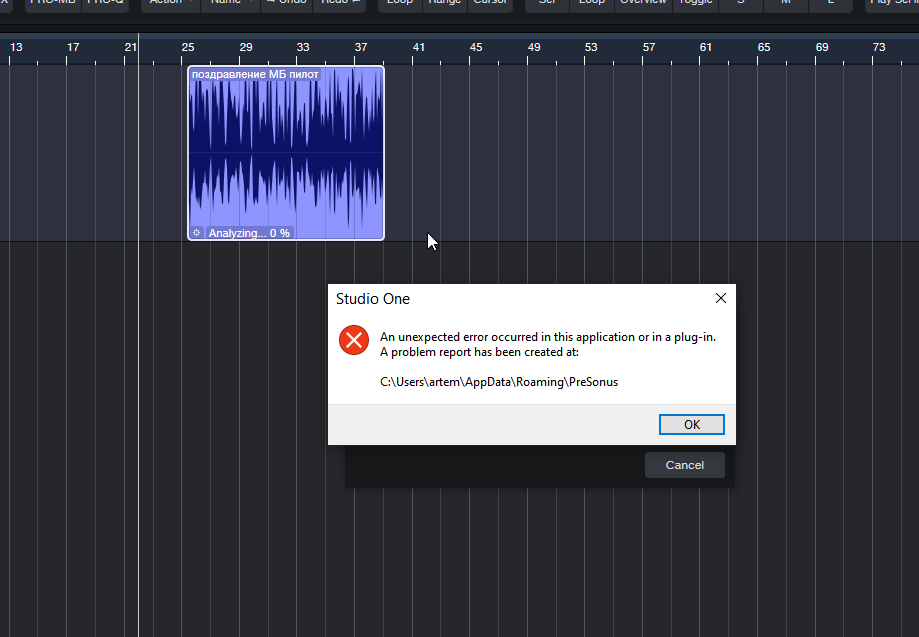The width and height of the screenshot is (919, 637).
Task: Click bar 65 on the timeline ruler
Action: coord(764,47)
